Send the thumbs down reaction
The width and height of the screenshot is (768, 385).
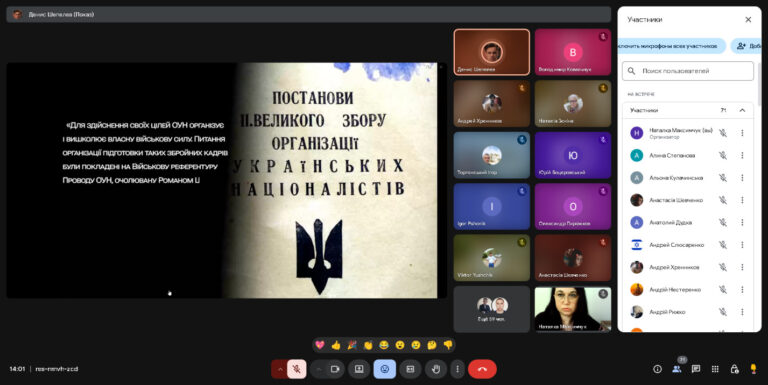(448, 345)
